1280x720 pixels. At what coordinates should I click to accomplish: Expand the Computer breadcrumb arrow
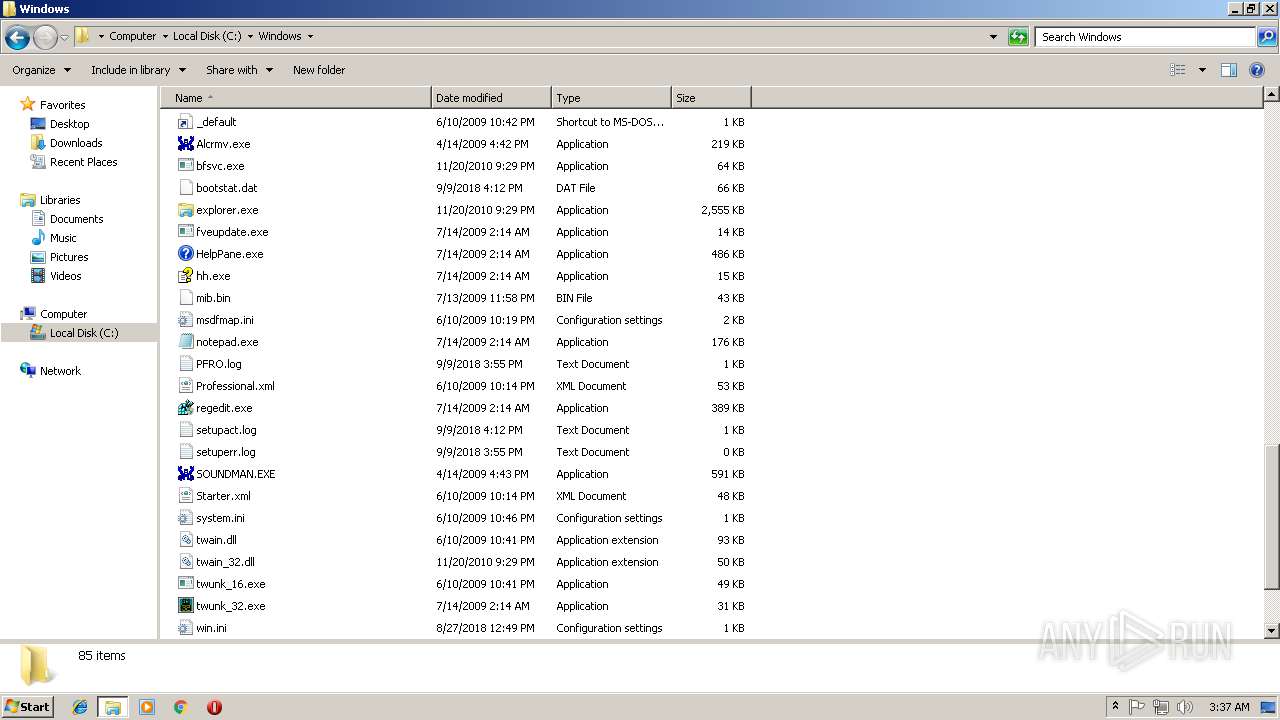[164, 36]
